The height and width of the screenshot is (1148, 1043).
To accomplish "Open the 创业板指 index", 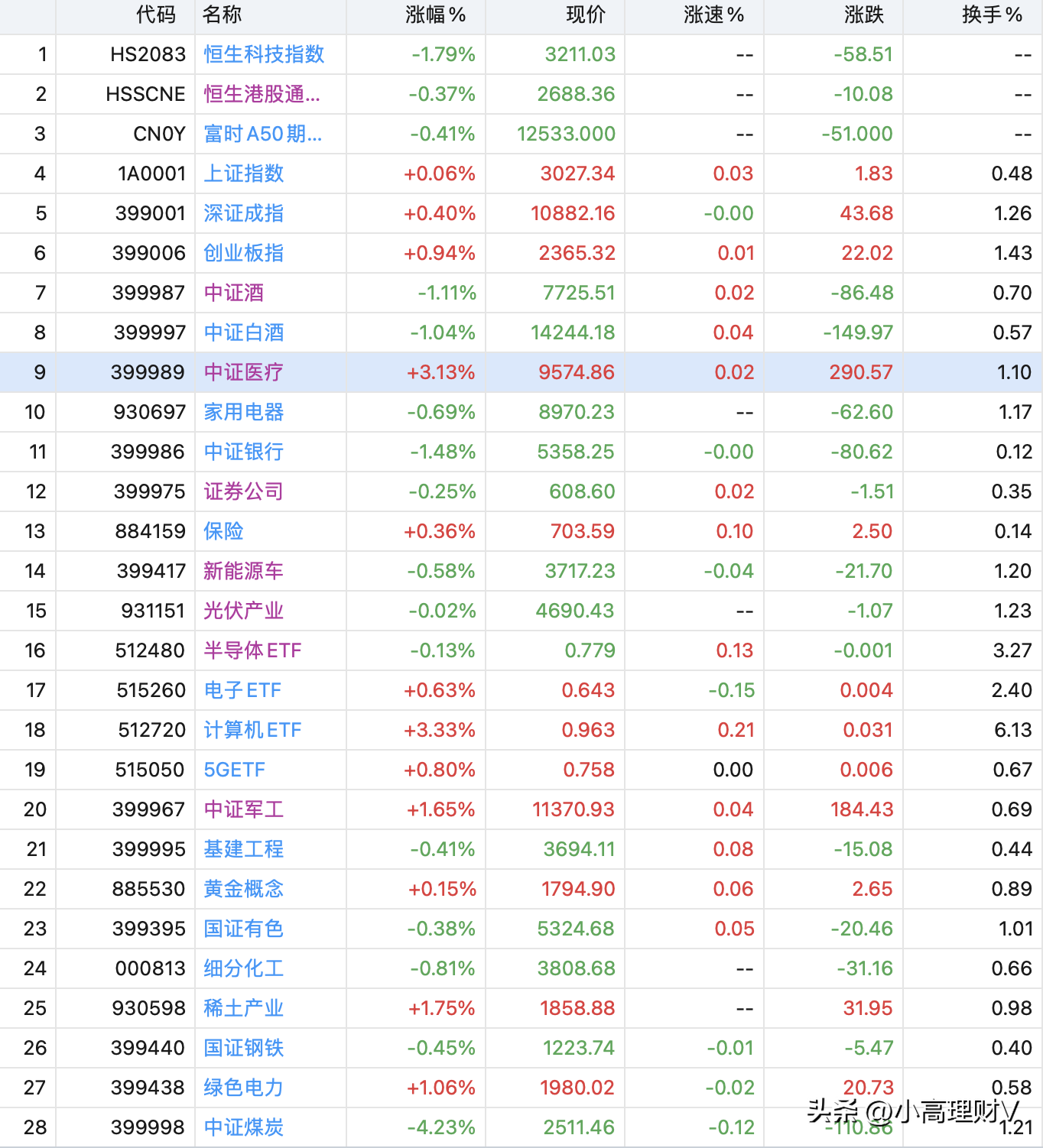I will (x=244, y=253).
